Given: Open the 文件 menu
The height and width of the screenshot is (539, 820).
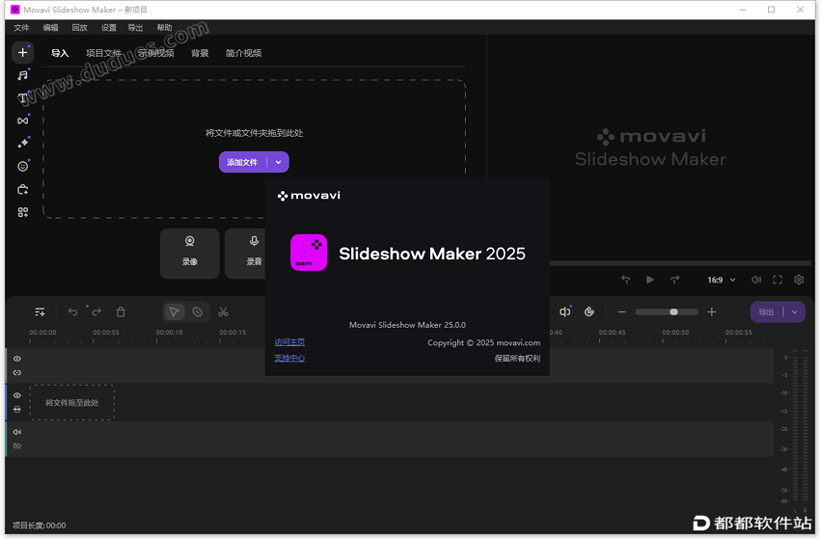Looking at the screenshot, I should coord(21,28).
